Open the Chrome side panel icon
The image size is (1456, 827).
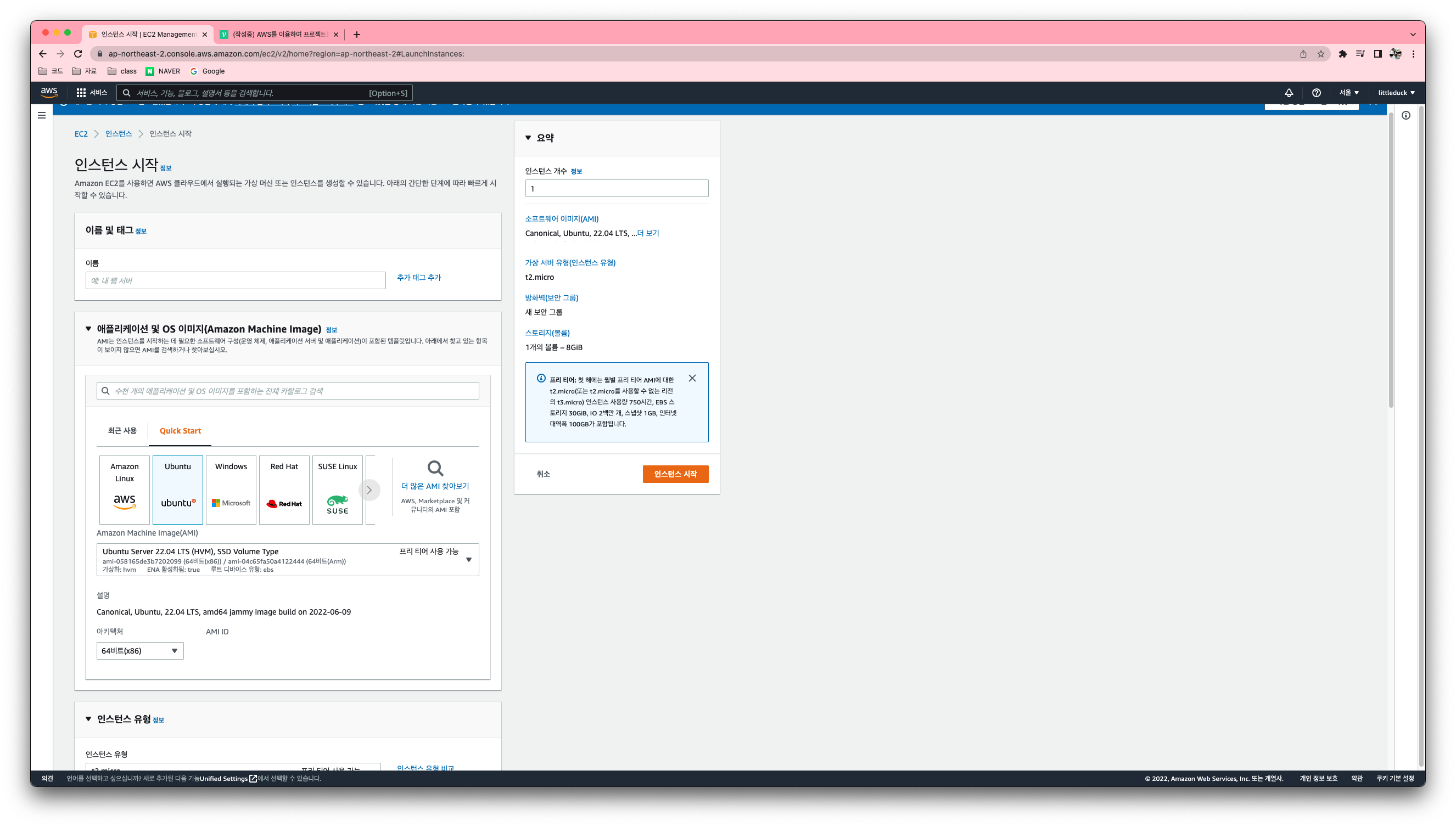point(1377,54)
